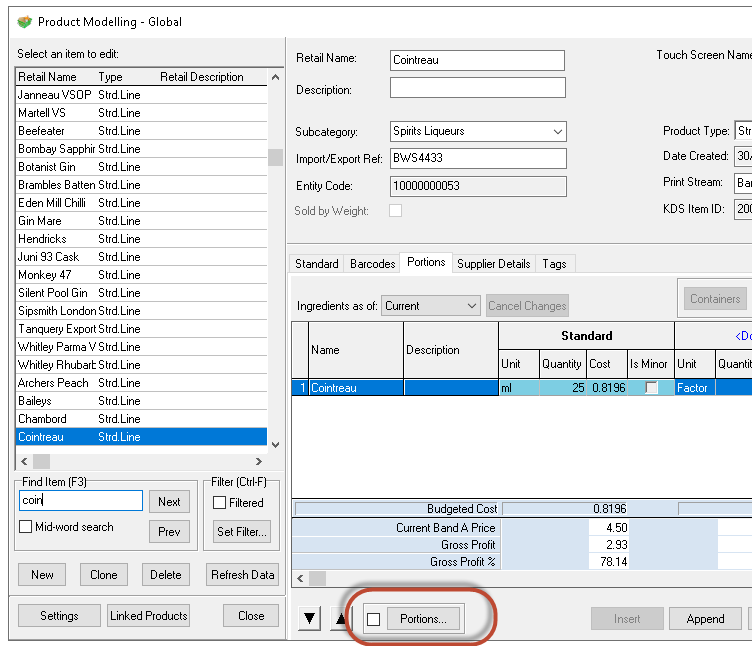The width and height of the screenshot is (752, 646).
Task: Toggle the Sold by Weight checkbox
Action: tap(396, 211)
